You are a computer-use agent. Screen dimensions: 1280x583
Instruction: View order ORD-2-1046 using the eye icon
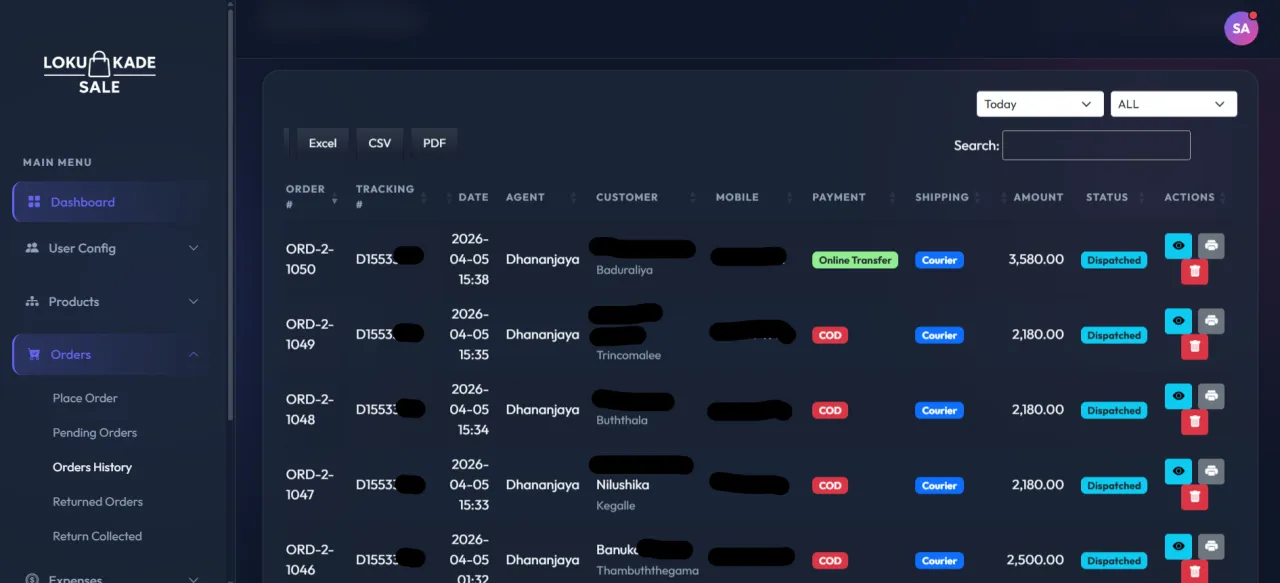coord(1178,546)
